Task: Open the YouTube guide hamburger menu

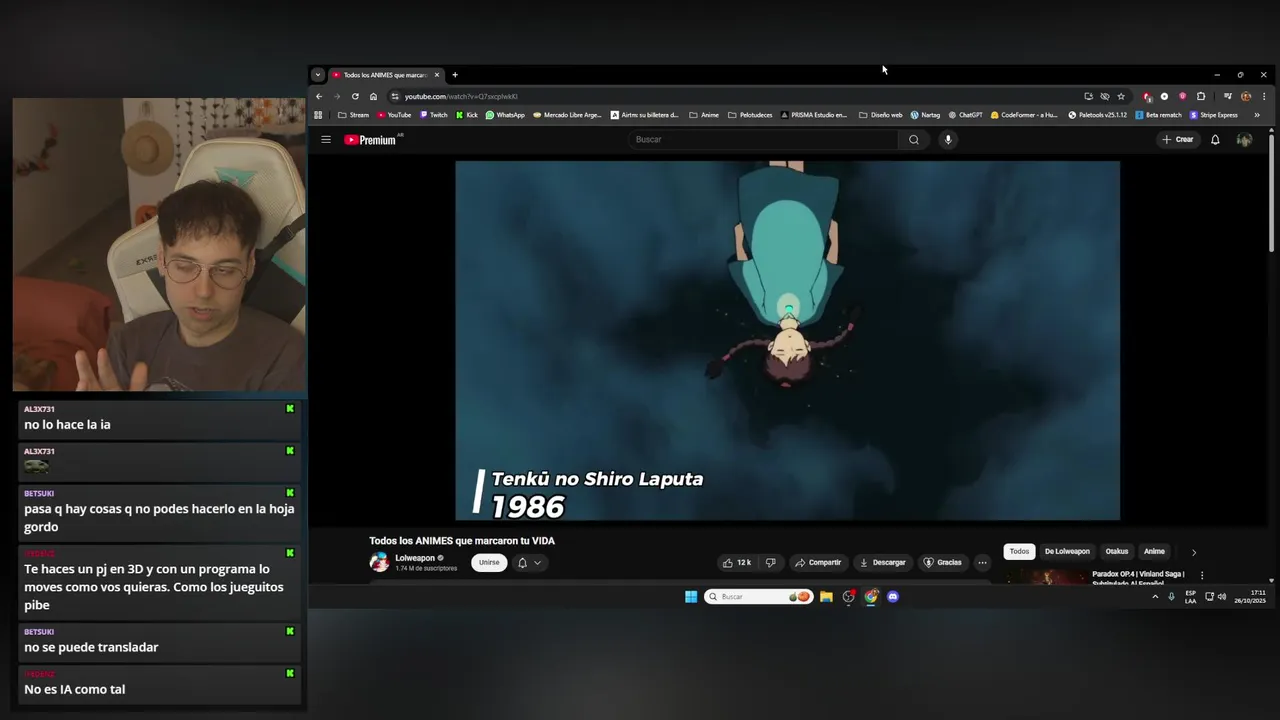Action: coord(326,140)
